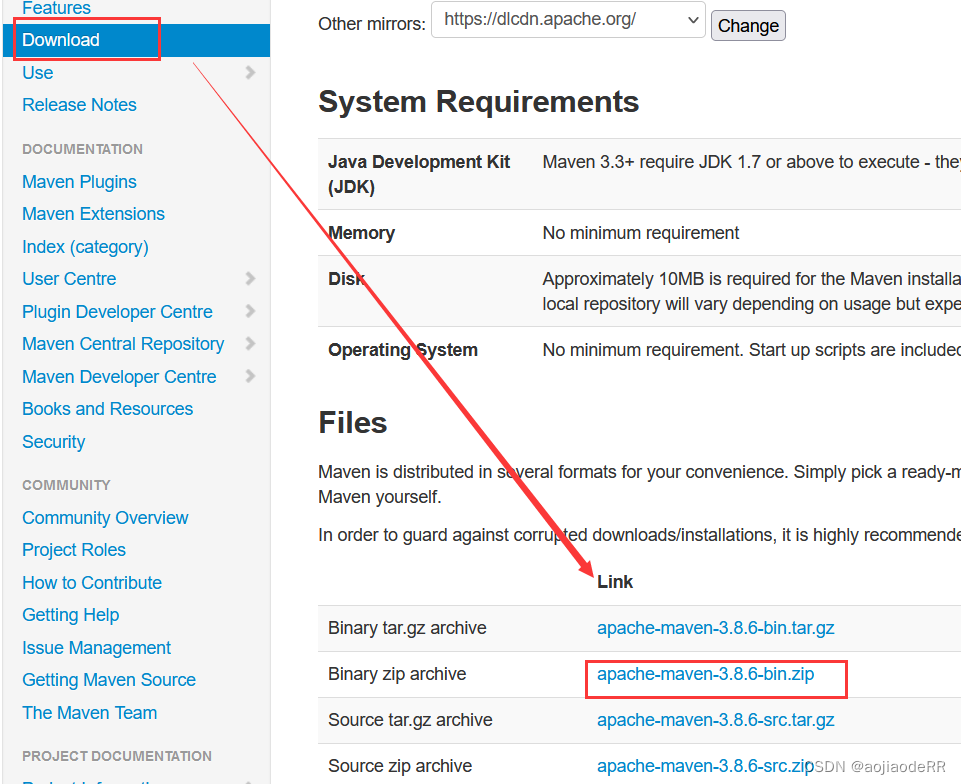Image resolution: width=961 pixels, height=784 pixels.
Task: Expand User Centre chevron arrow
Action: click(x=250, y=278)
